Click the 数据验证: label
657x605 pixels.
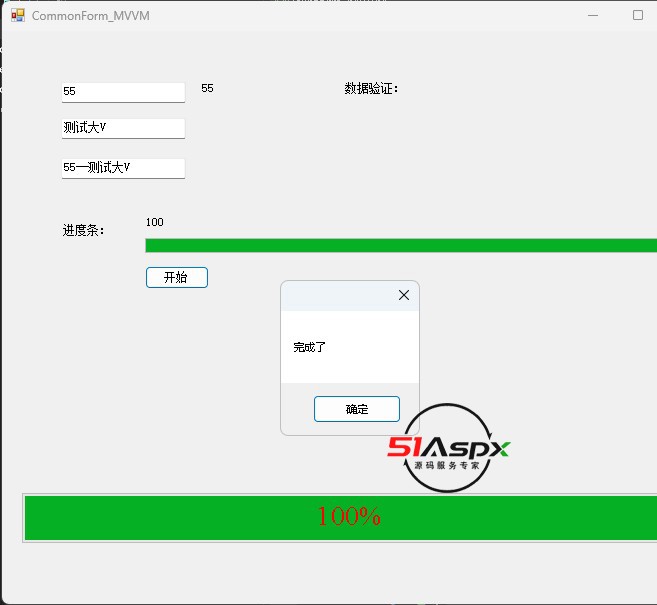coord(371,88)
